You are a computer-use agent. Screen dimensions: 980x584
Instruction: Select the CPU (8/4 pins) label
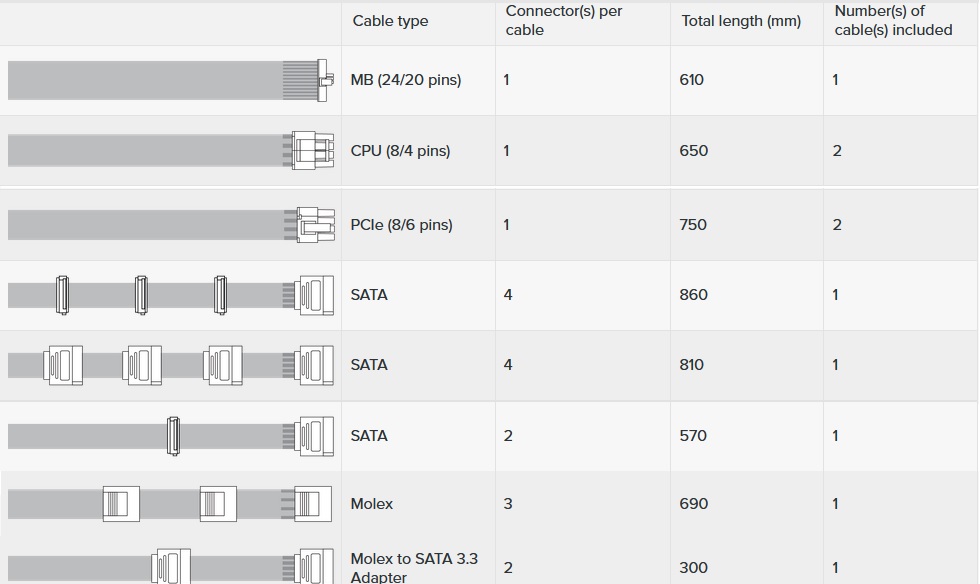pyautogui.click(x=400, y=151)
